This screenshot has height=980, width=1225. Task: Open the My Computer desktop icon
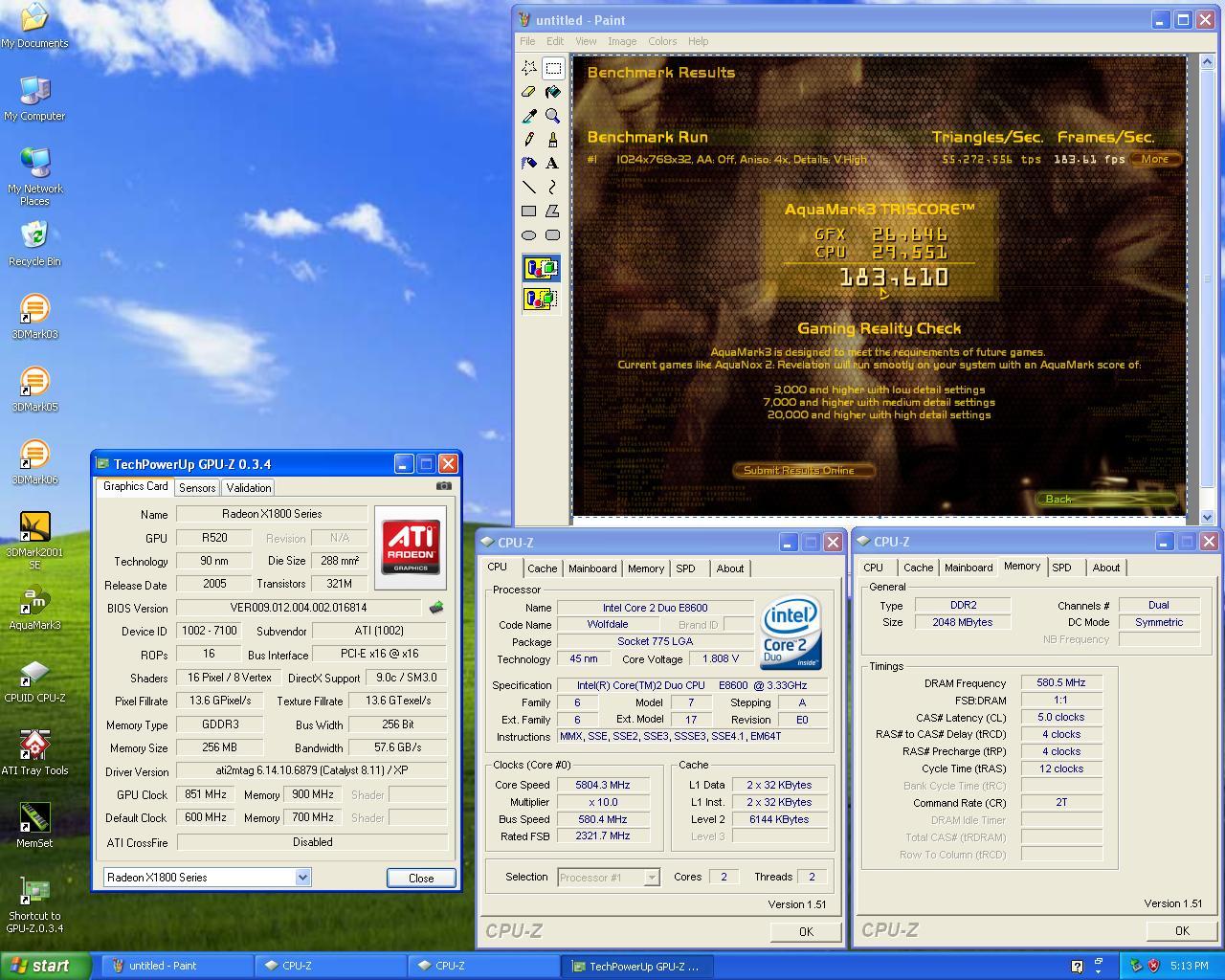coord(34,99)
